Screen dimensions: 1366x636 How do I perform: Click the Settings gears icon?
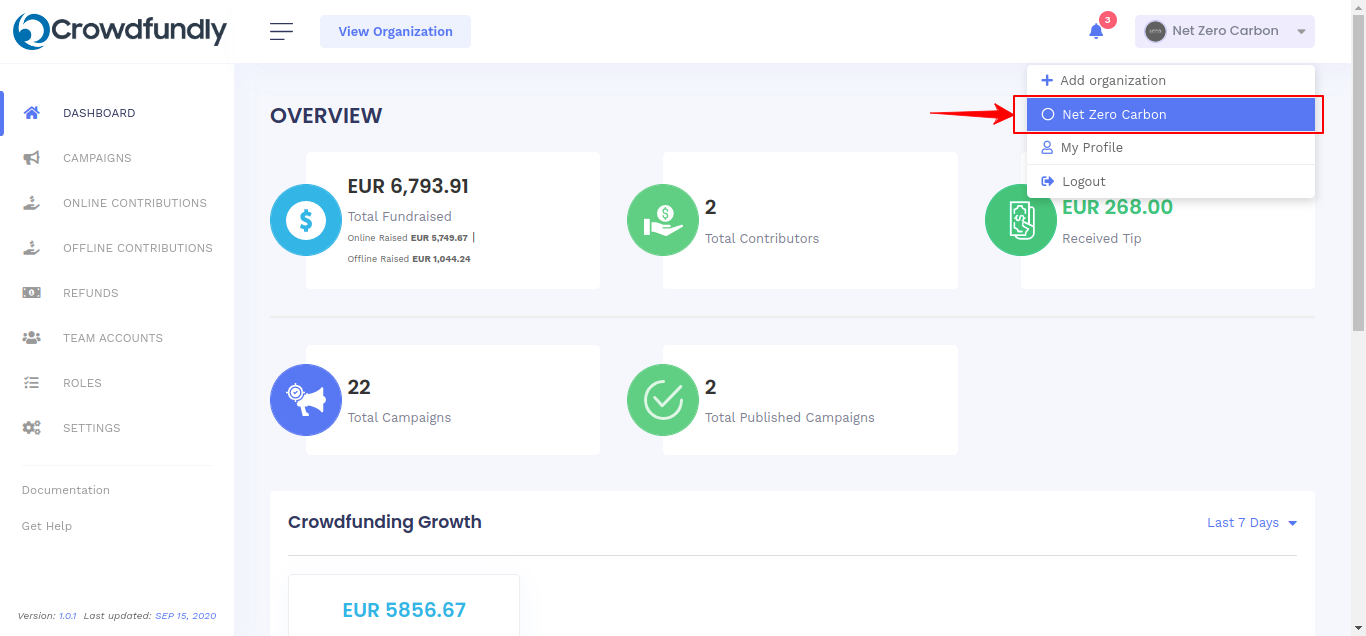point(32,428)
